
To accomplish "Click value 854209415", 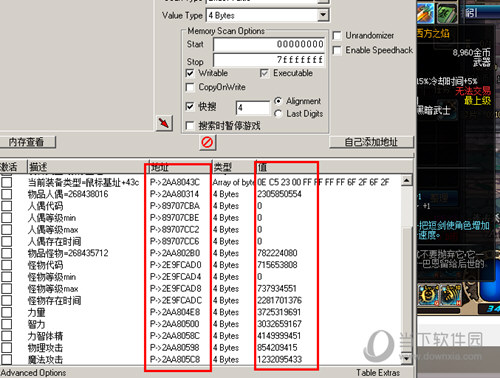I will click(x=277, y=348).
